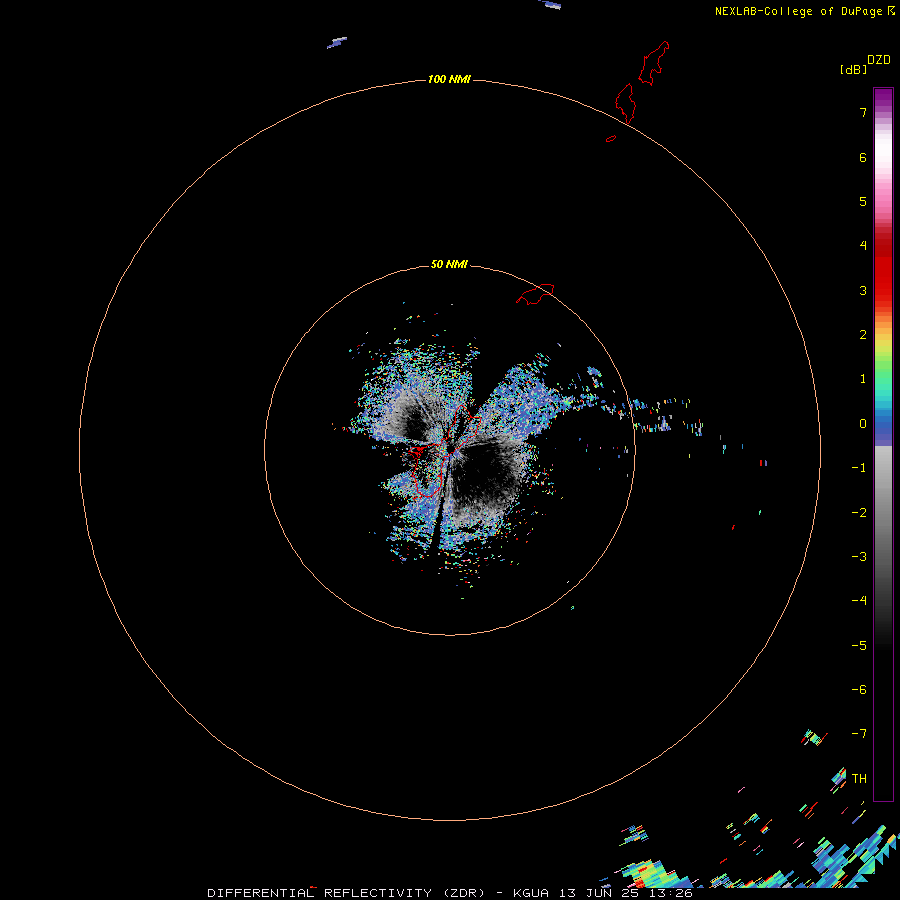Click the Guam island outline at radar center
The height and width of the screenshot is (900, 900).
tap(445, 451)
